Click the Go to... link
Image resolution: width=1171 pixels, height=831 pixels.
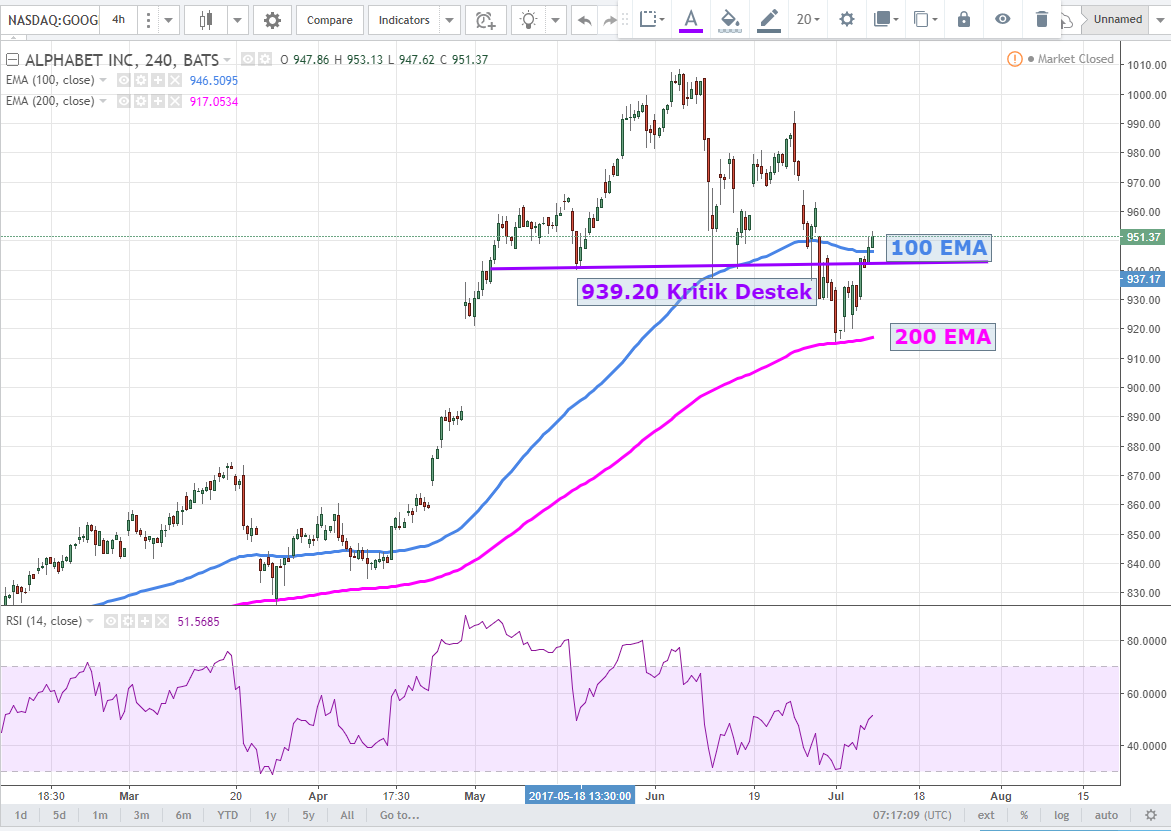[x=400, y=815]
